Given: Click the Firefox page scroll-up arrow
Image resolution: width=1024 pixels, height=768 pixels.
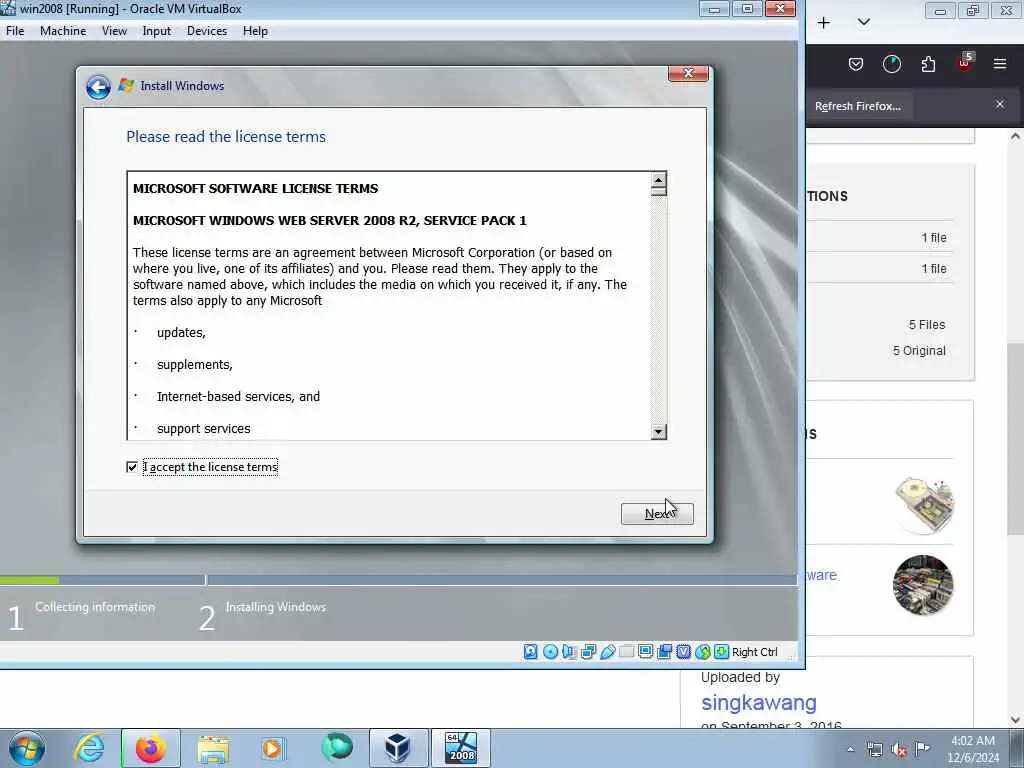Looking at the screenshot, I should pyautogui.click(x=1015, y=136).
